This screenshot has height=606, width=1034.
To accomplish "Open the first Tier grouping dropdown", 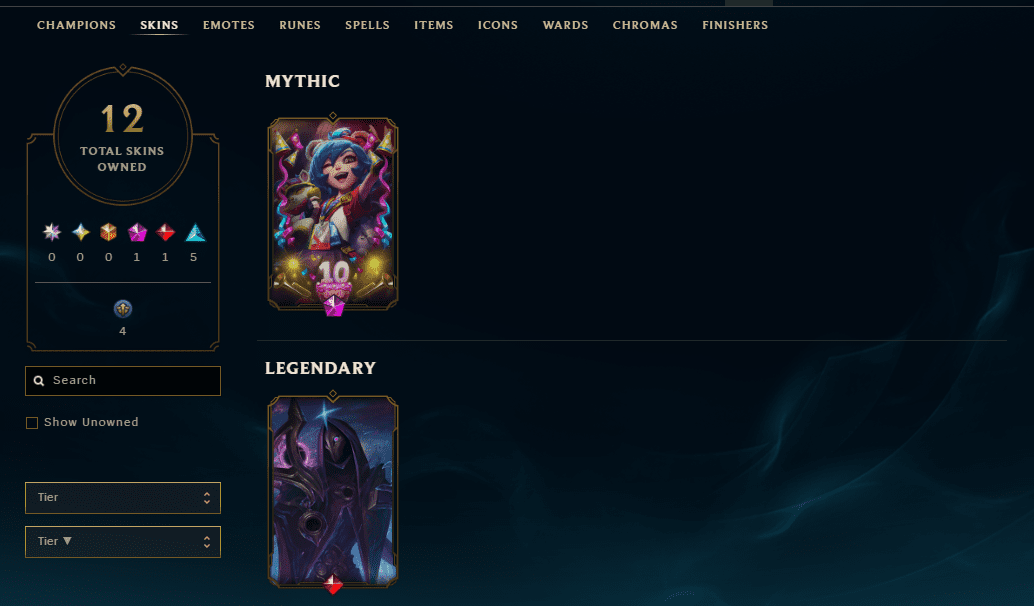I will pyautogui.click(x=123, y=498).
